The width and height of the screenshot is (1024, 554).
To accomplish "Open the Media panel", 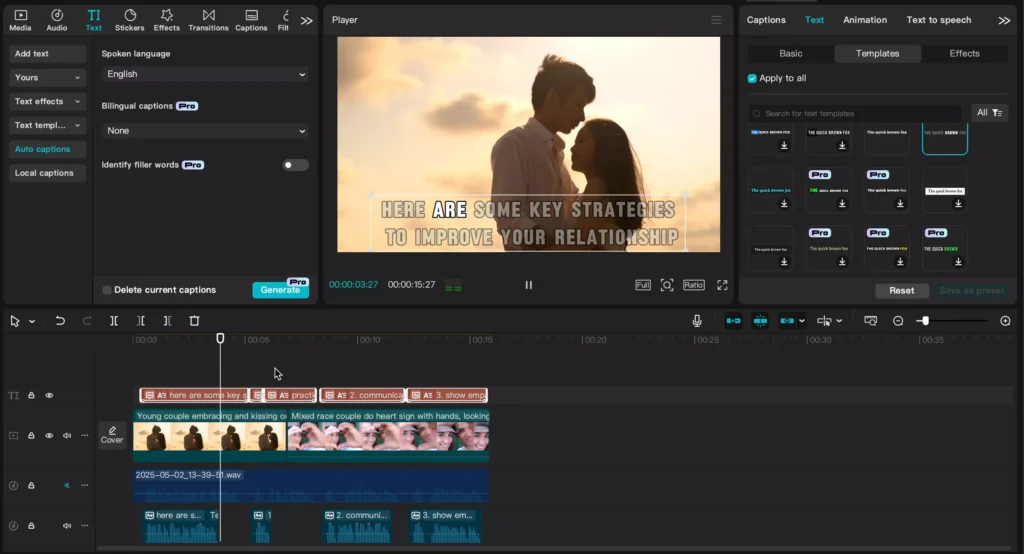I will [20, 20].
